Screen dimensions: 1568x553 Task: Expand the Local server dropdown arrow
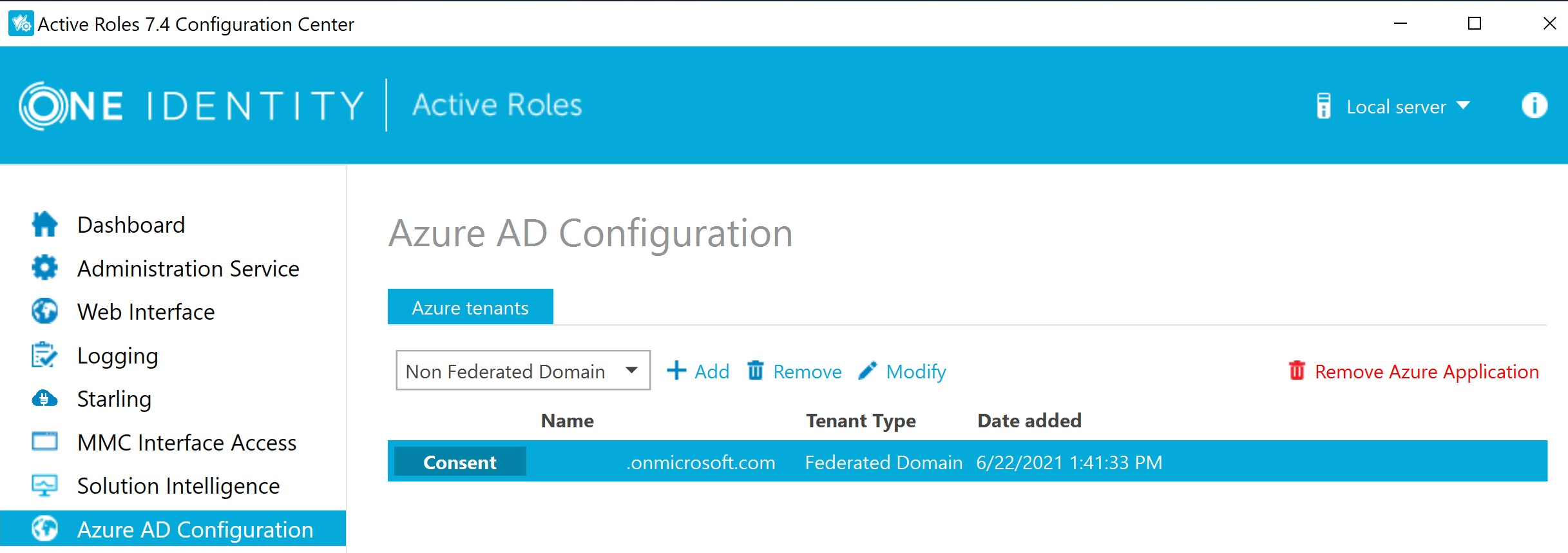coord(1464,106)
